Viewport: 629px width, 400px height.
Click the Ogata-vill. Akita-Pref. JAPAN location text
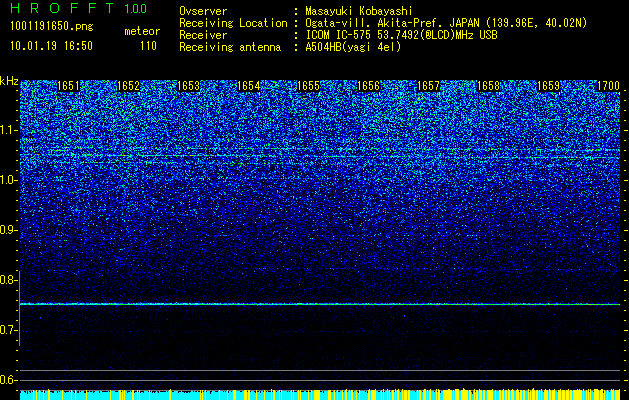pyautogui.click(x=446, y=23)
